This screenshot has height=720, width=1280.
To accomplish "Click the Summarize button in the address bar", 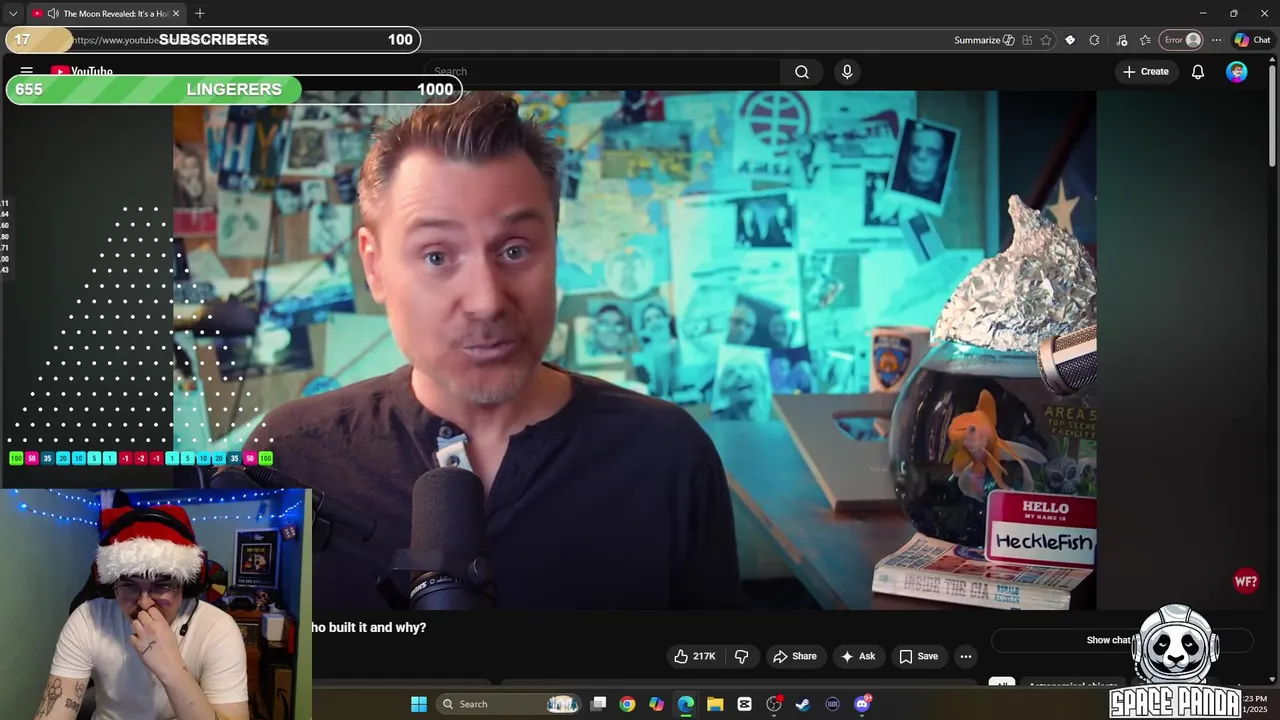I will click(984, 40).
